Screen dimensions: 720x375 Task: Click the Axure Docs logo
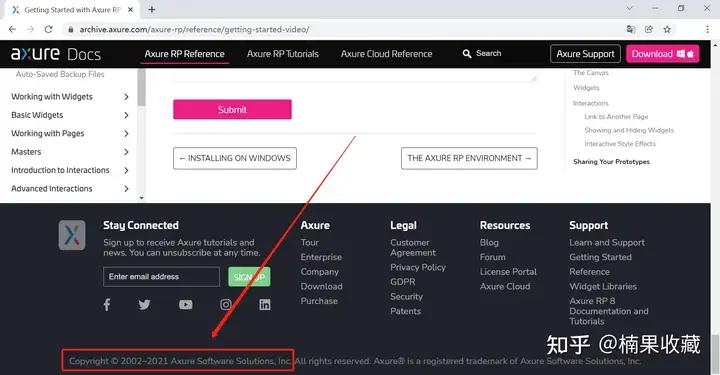[56, 54]
